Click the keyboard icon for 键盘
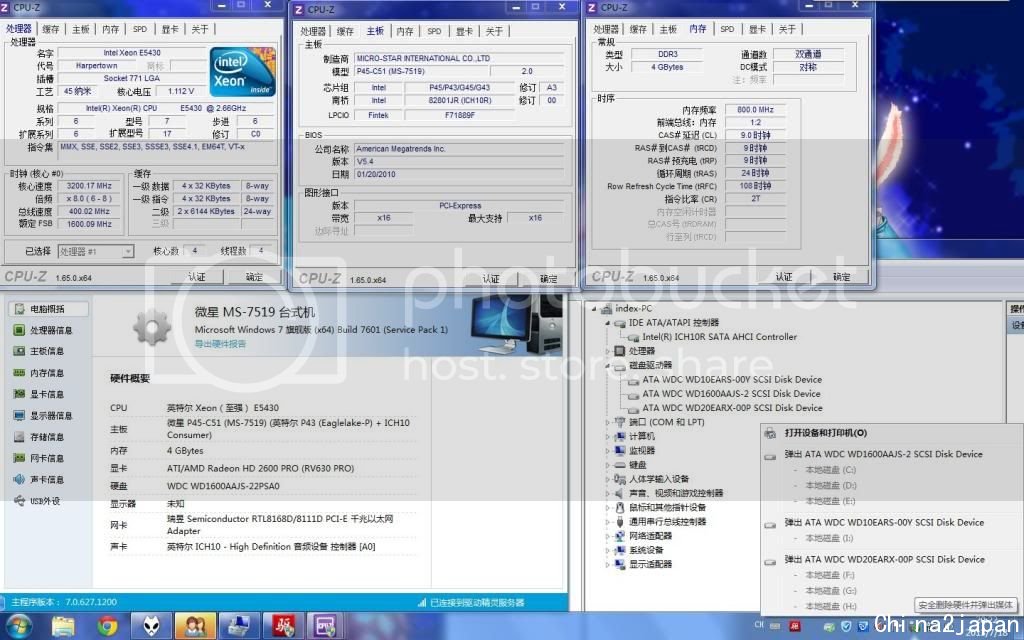 point(620,465)
